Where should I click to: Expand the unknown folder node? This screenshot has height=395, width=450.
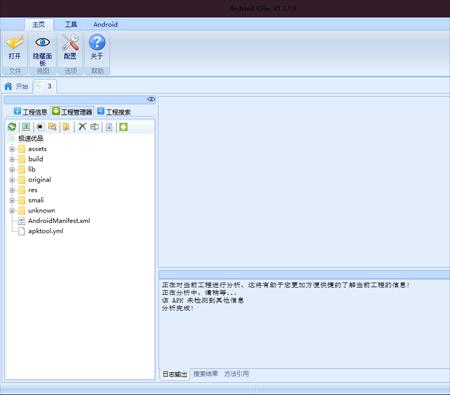(x=12, y=211)
